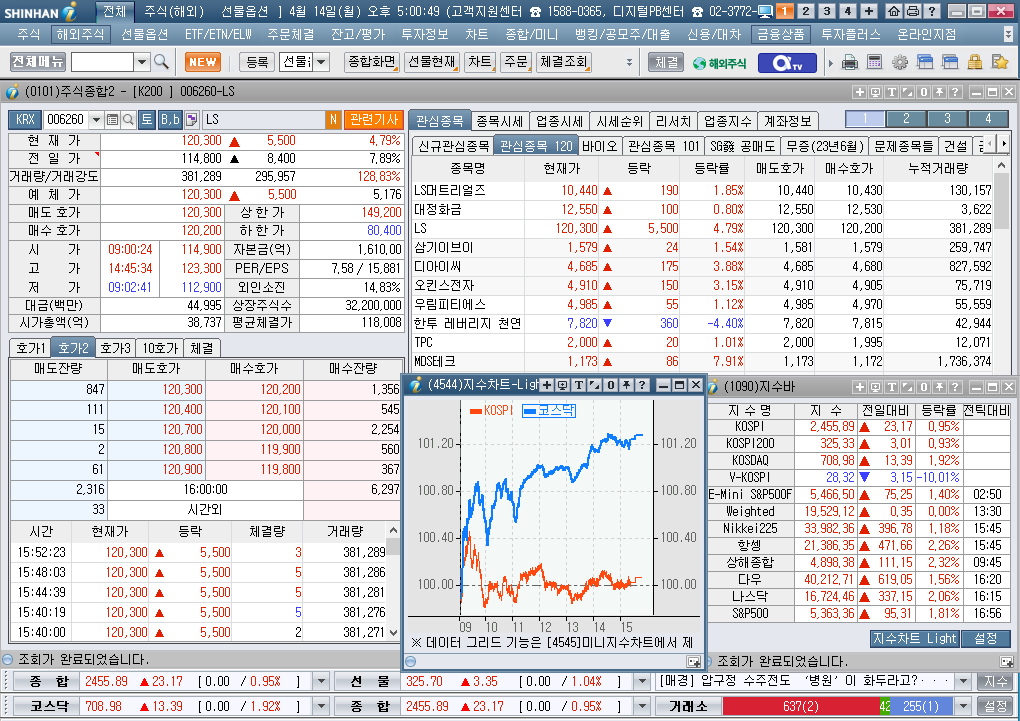Viewport: 1020px width, 721px height.
Task: Open the 해외주식 menu
Action: coord(79,34)
